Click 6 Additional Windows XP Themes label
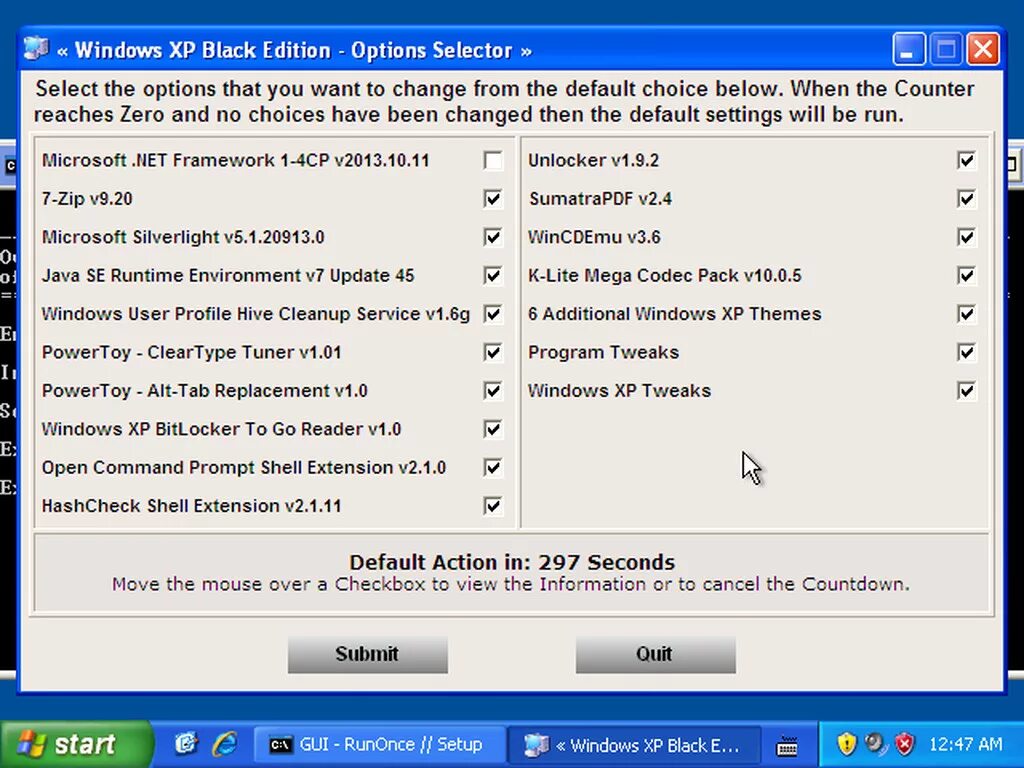This screenshot has height=768, width=1024. coord(675,314)
